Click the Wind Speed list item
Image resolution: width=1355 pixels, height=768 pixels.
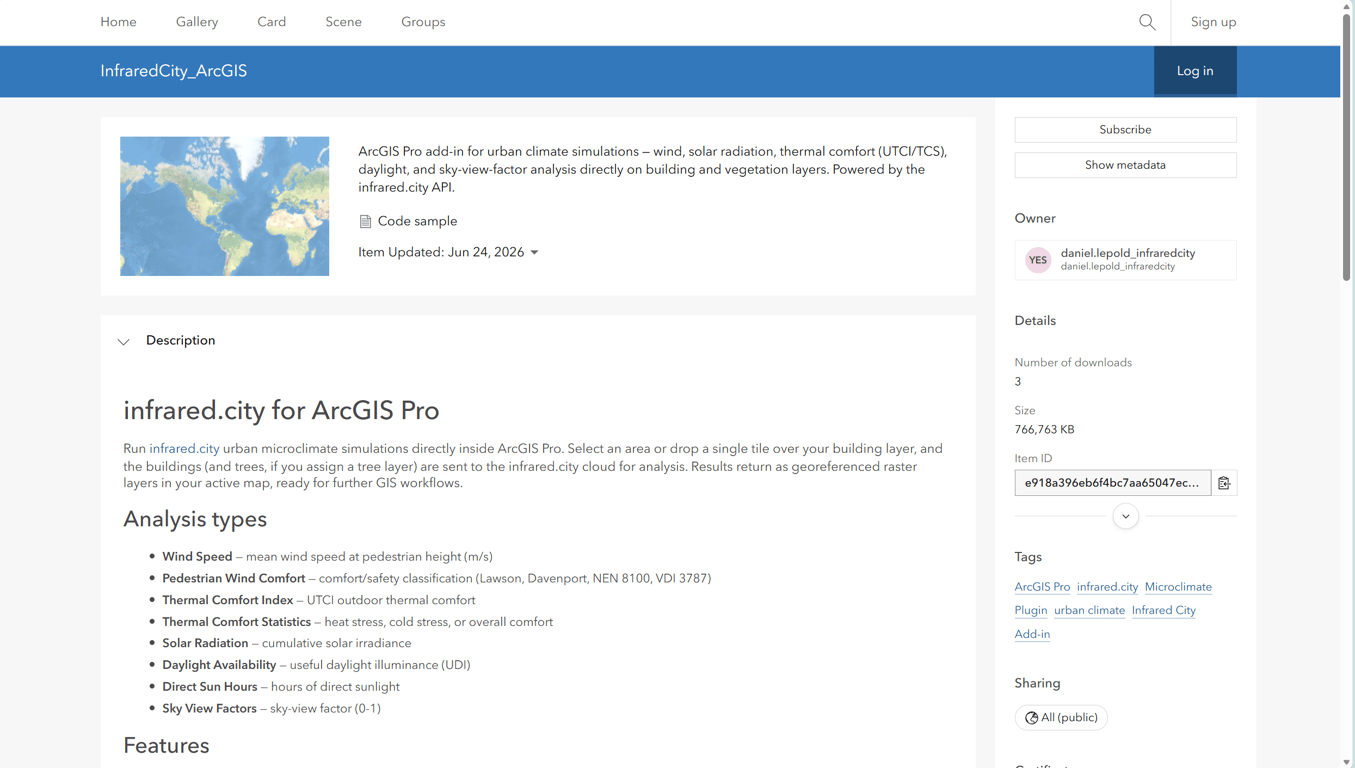click(327, 557)
